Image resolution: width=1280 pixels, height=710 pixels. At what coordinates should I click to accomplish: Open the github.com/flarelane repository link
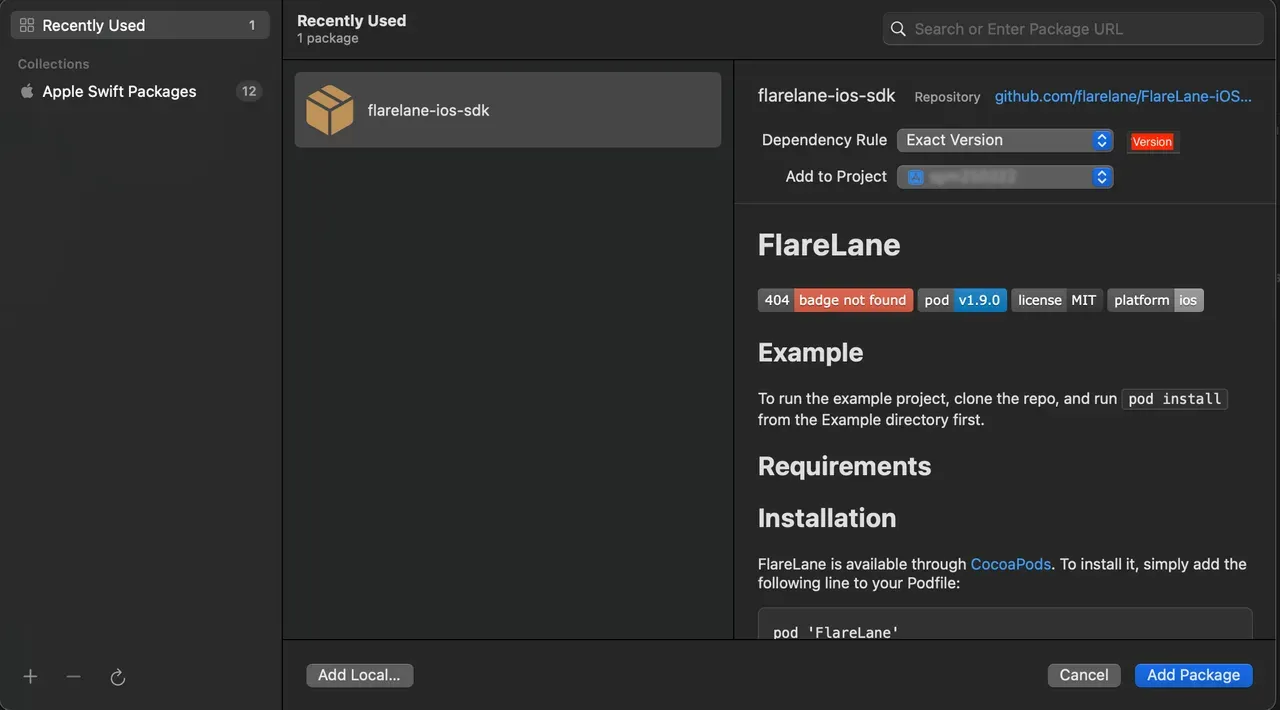coord(1123,96)
